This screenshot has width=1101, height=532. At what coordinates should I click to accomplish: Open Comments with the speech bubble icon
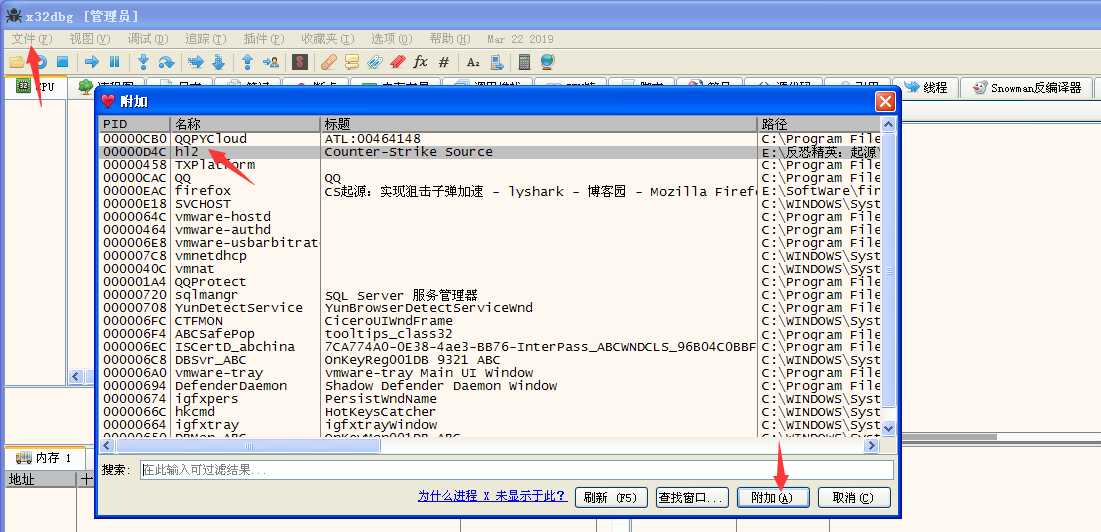[x=351, y=62]
